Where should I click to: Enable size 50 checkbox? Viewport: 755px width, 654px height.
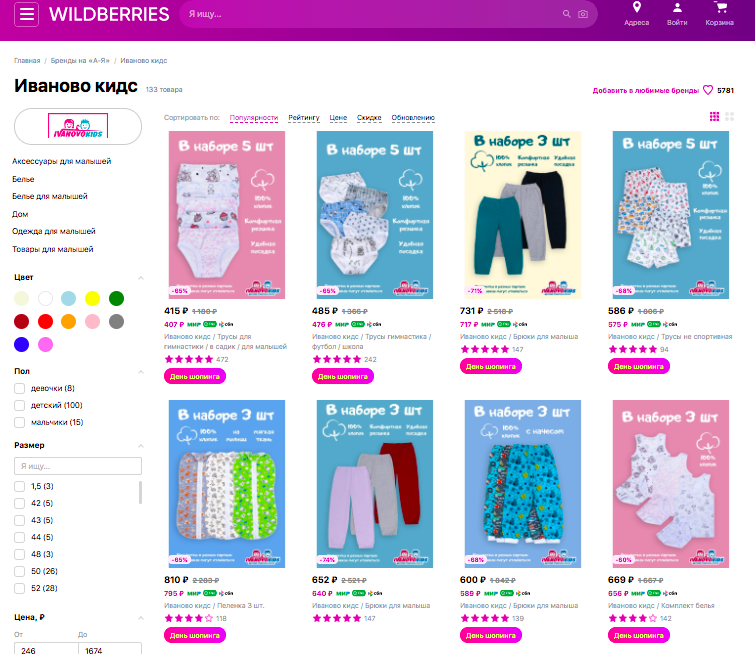coord(19,571)
